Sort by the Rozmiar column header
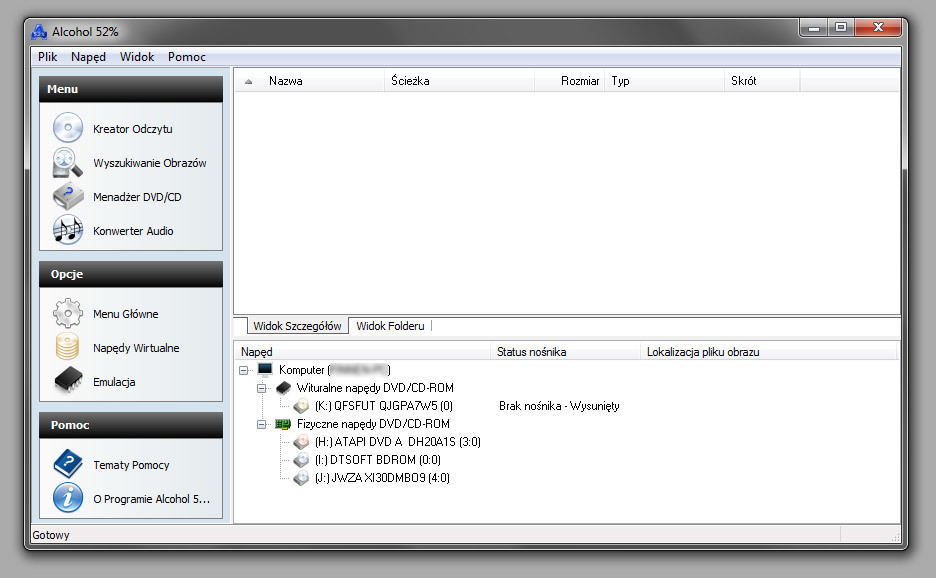 [569, 81]
